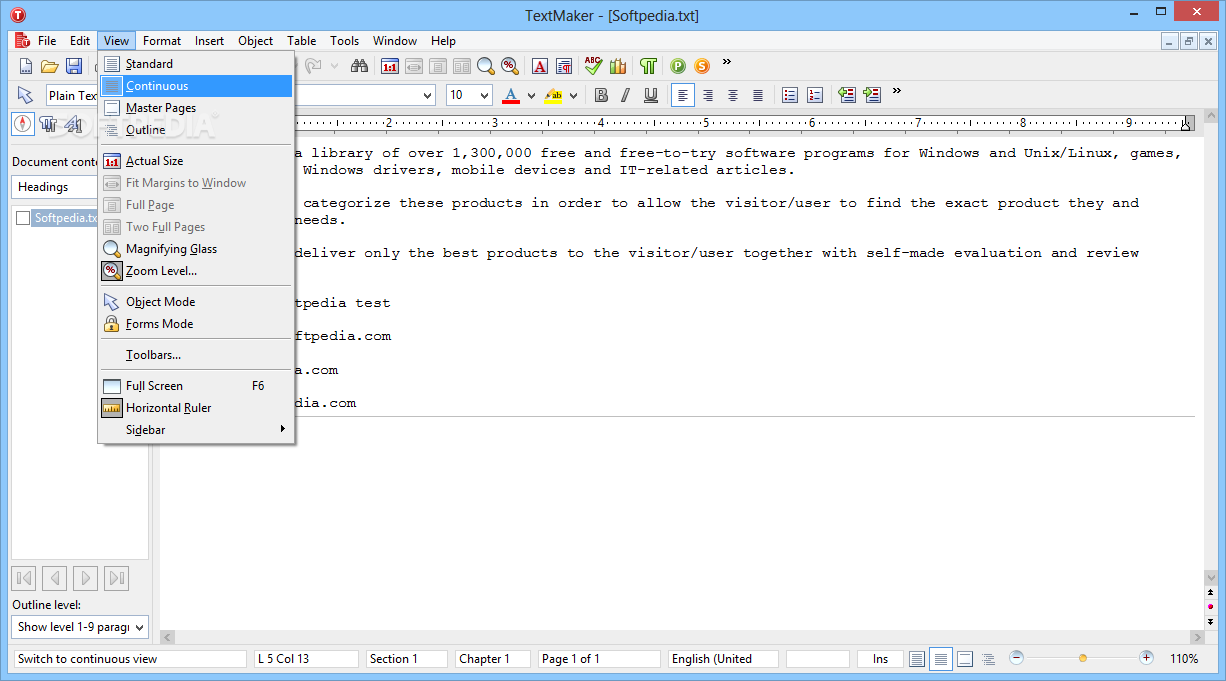Image resolution: width=1226 pixels, height=681 pixels.
Task: Open the Tools menu in the menu bar
Action: (345, 41)
